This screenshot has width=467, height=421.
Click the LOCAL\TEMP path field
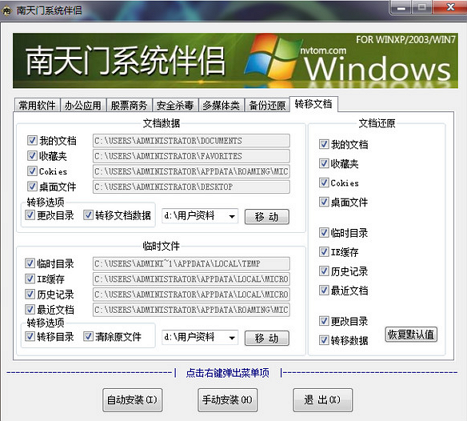(x=191, y=264)
